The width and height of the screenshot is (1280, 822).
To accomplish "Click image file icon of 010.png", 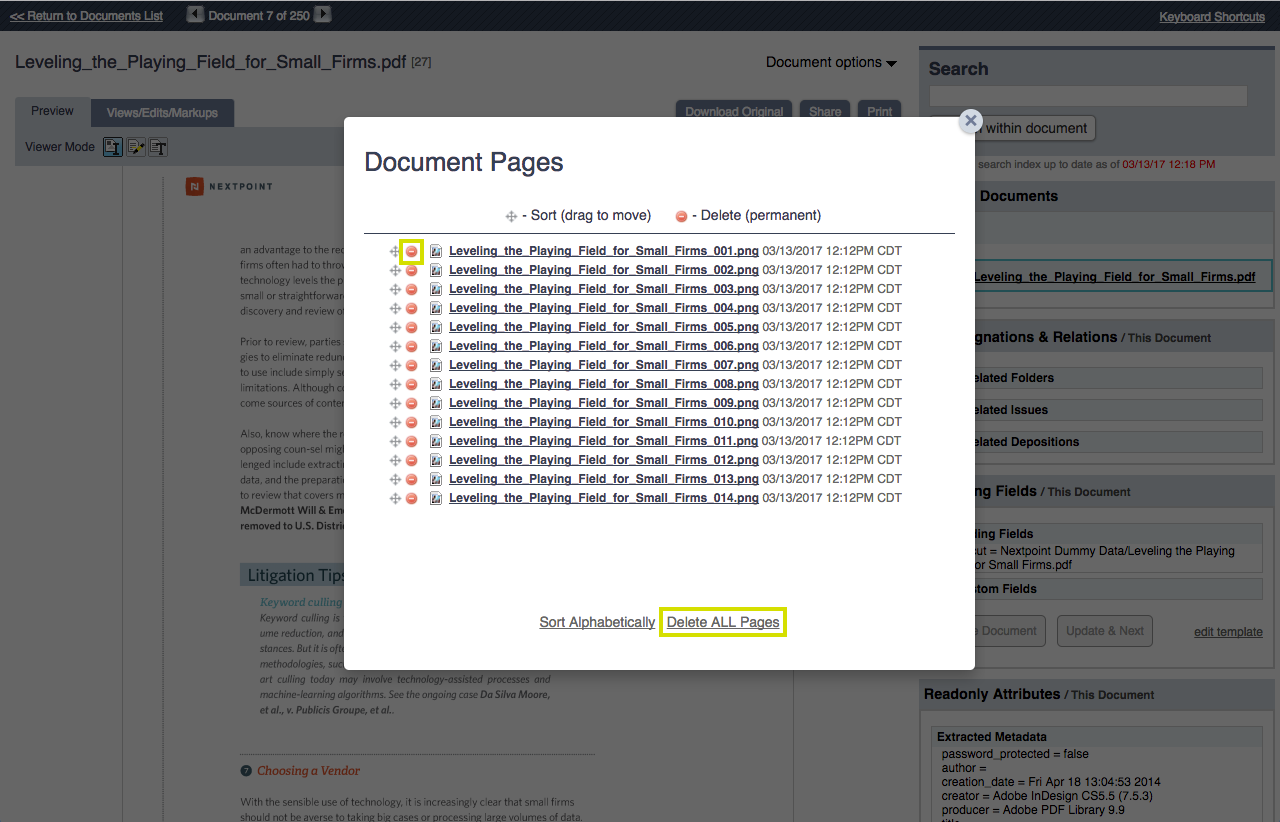I will point(436,422).
